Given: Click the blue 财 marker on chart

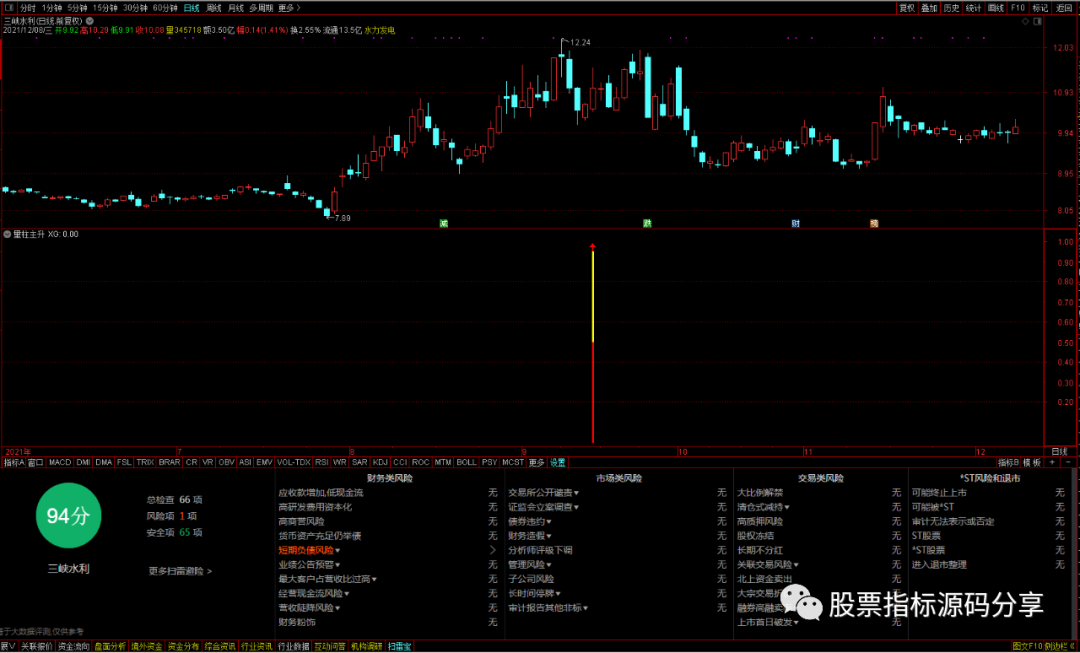Looking at the screenshot, I should tap(796, 223).
